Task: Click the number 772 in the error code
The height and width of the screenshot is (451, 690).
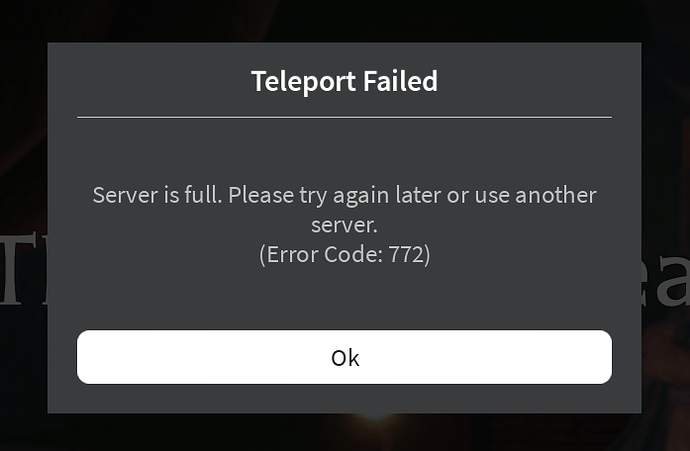Action: [406, 254]
